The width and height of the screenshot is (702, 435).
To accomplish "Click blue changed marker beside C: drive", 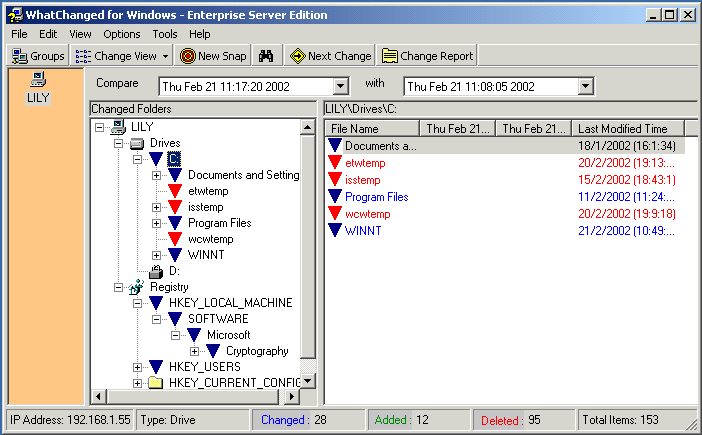I will point(156,159).
